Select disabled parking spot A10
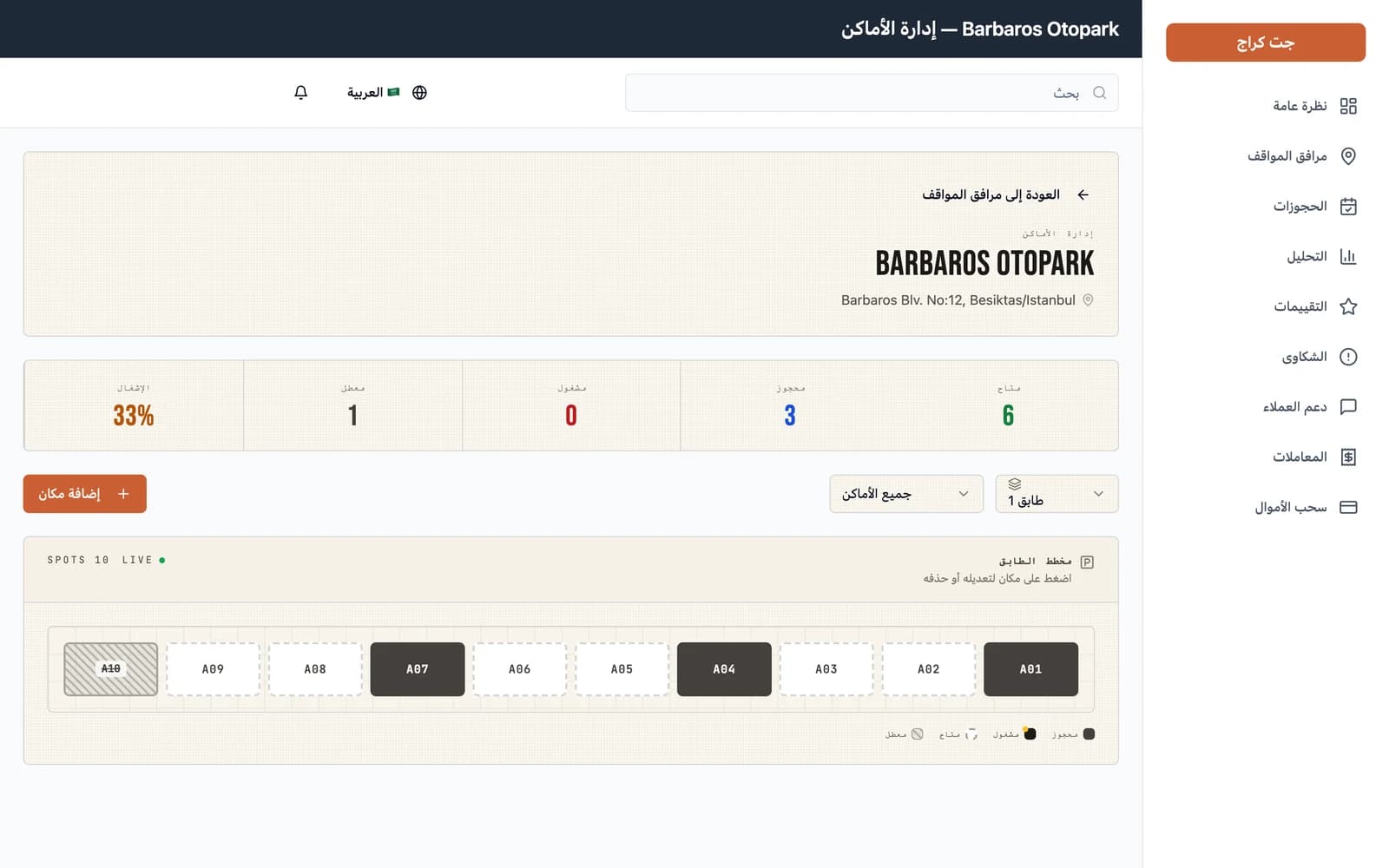This screenshot has height=868, width=1389. point(110,669)
